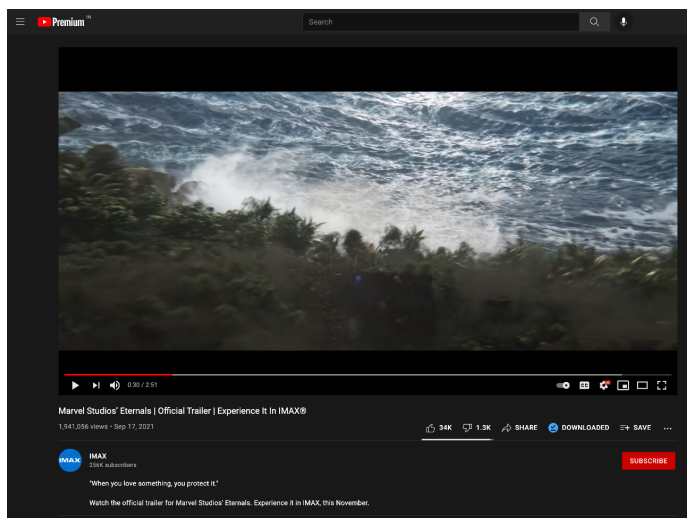
Task: Select the Marvel Studios' Eternals video title
Action: click(182, 411)
